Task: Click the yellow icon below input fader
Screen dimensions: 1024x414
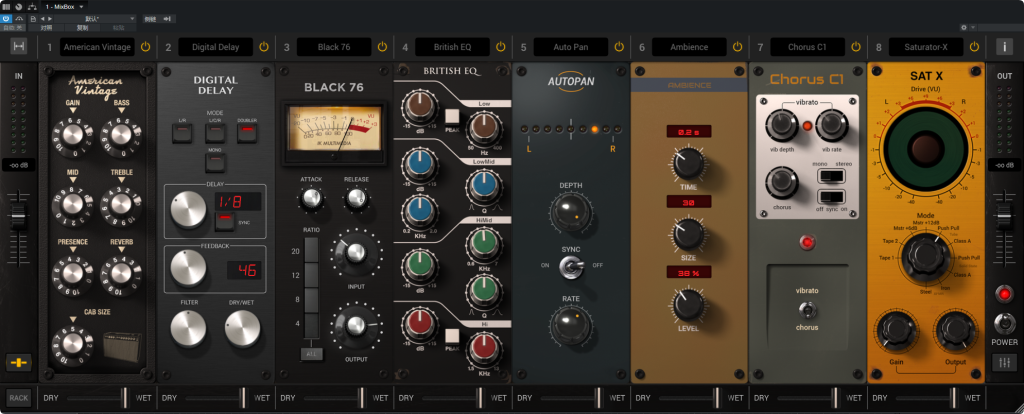Action: [19, 362]
